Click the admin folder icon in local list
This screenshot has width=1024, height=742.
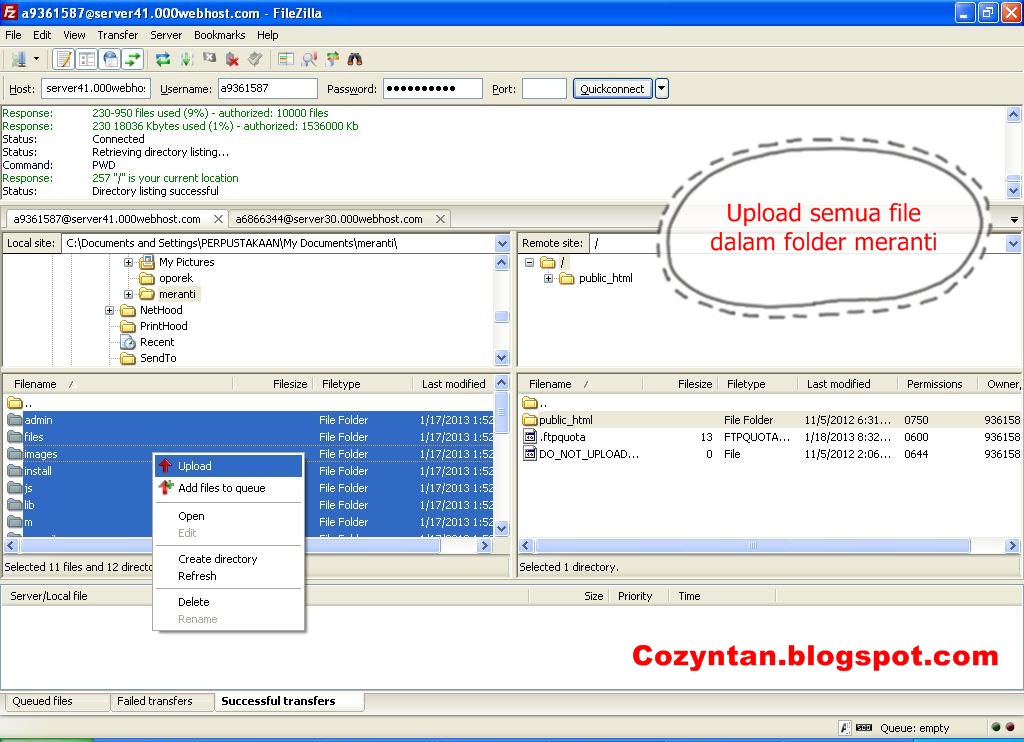pyautogui.click(x=14, y=420)
